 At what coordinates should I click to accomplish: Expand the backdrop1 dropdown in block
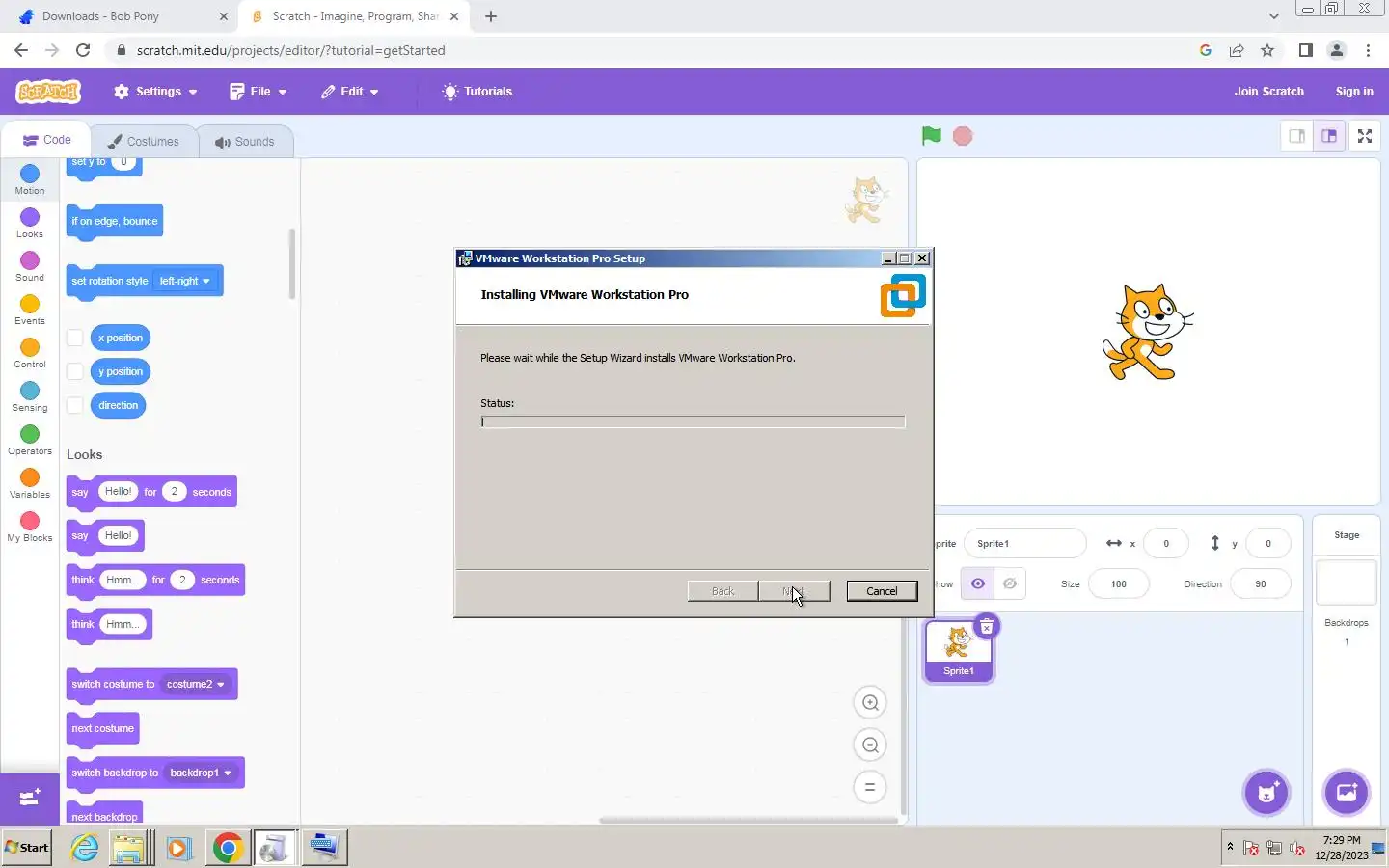pyautogui.click(x=201, y=773)
